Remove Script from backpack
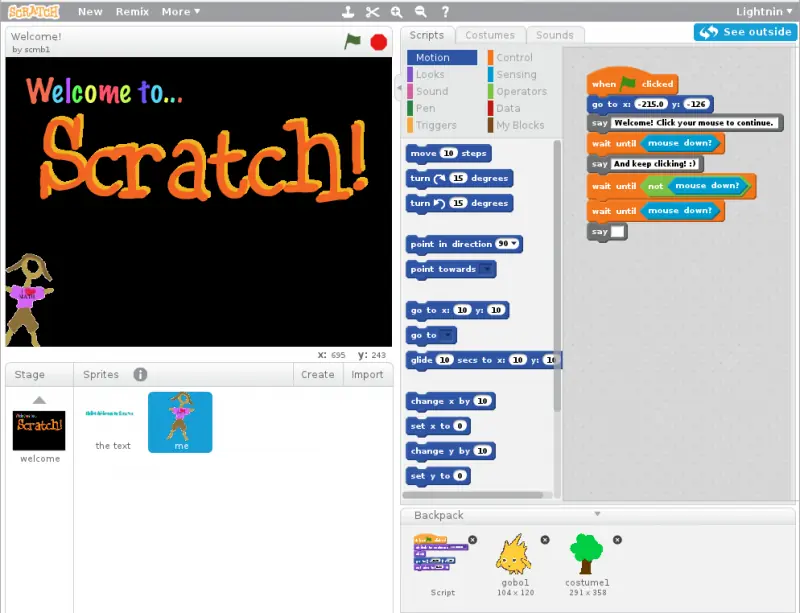 tap(473, 540)
